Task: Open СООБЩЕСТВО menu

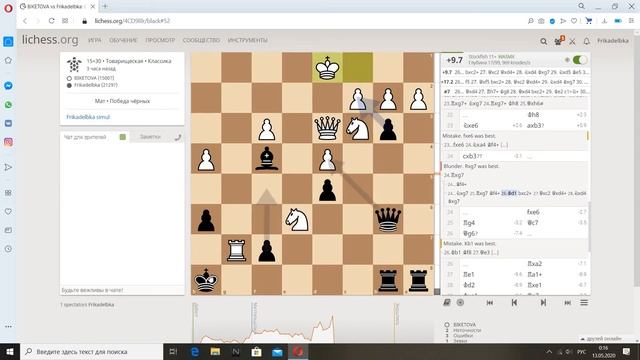Action: pyautogui.click(x=201, y=40)
